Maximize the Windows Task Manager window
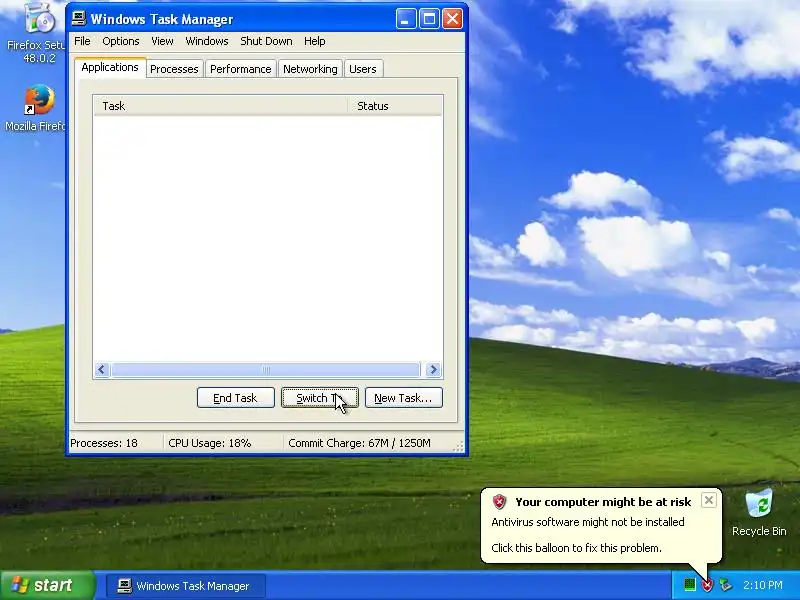 click(429, 19)
